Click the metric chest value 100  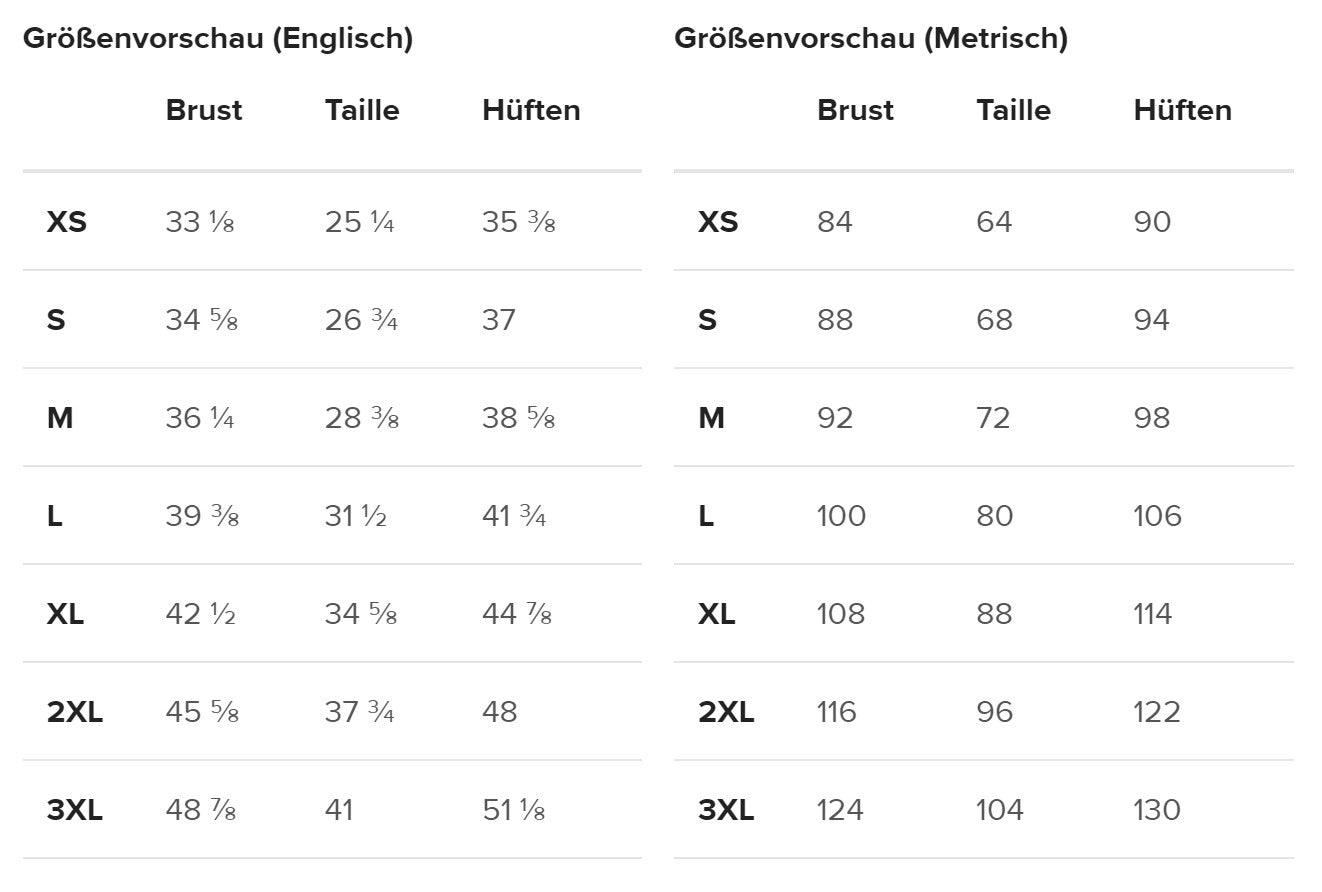[x=841, y=516]
